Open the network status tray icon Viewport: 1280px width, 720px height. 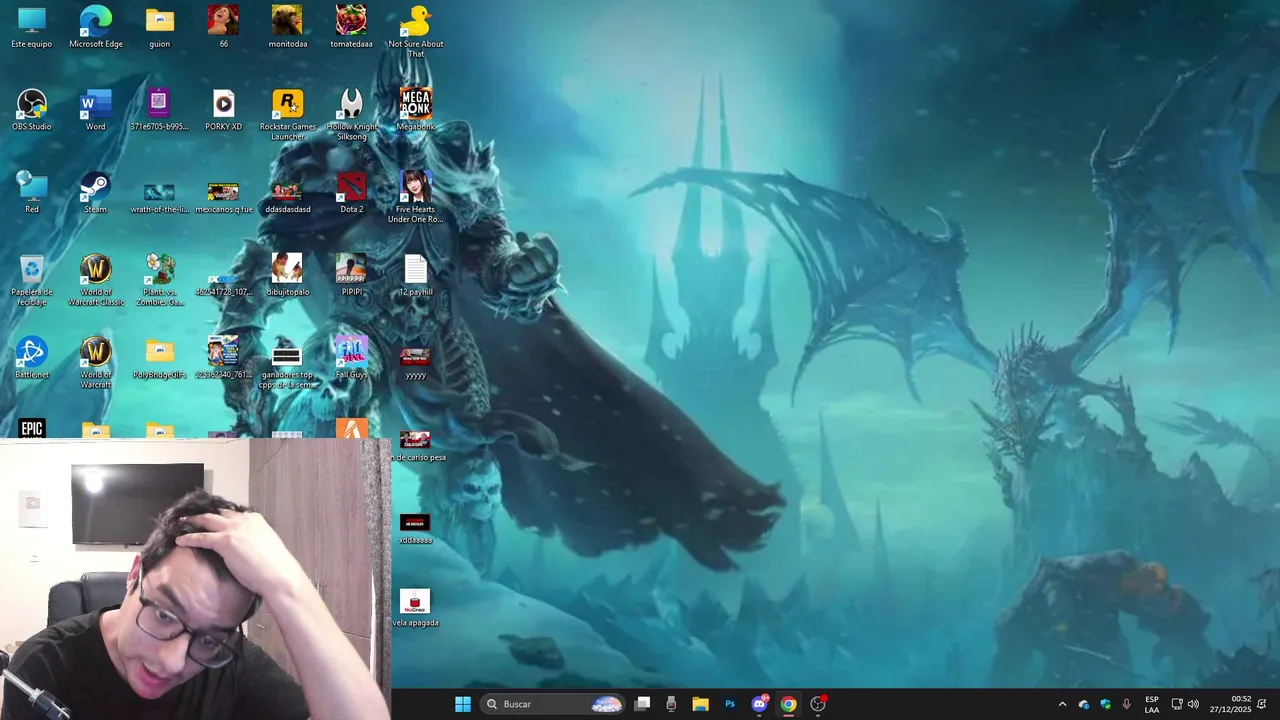[1177, 704]
